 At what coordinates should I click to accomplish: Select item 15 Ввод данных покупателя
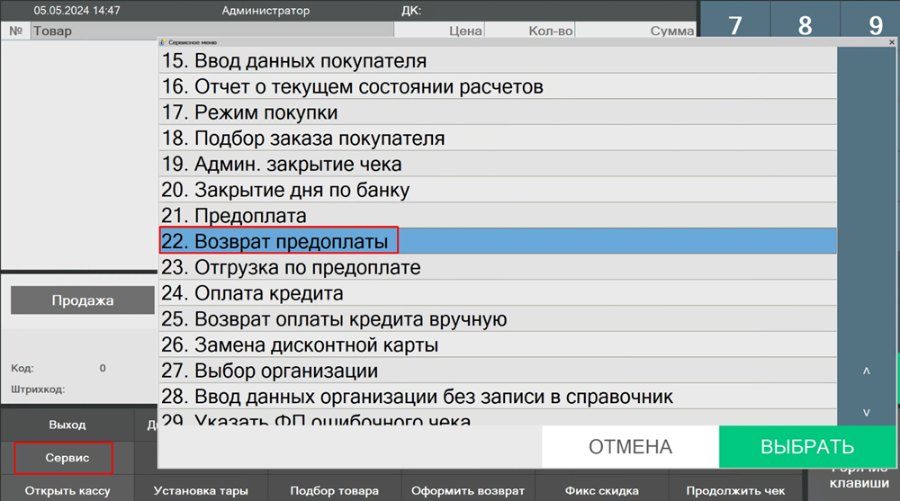[497, 60]
